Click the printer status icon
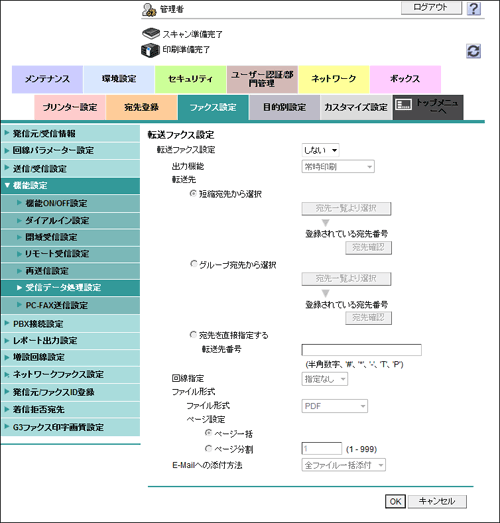This screenshot has width=500, height=523. coord(150,50)
